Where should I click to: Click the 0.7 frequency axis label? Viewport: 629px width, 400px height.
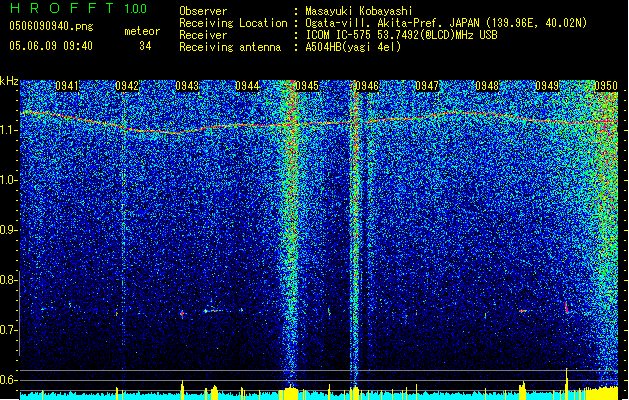(x=8, y=330)
